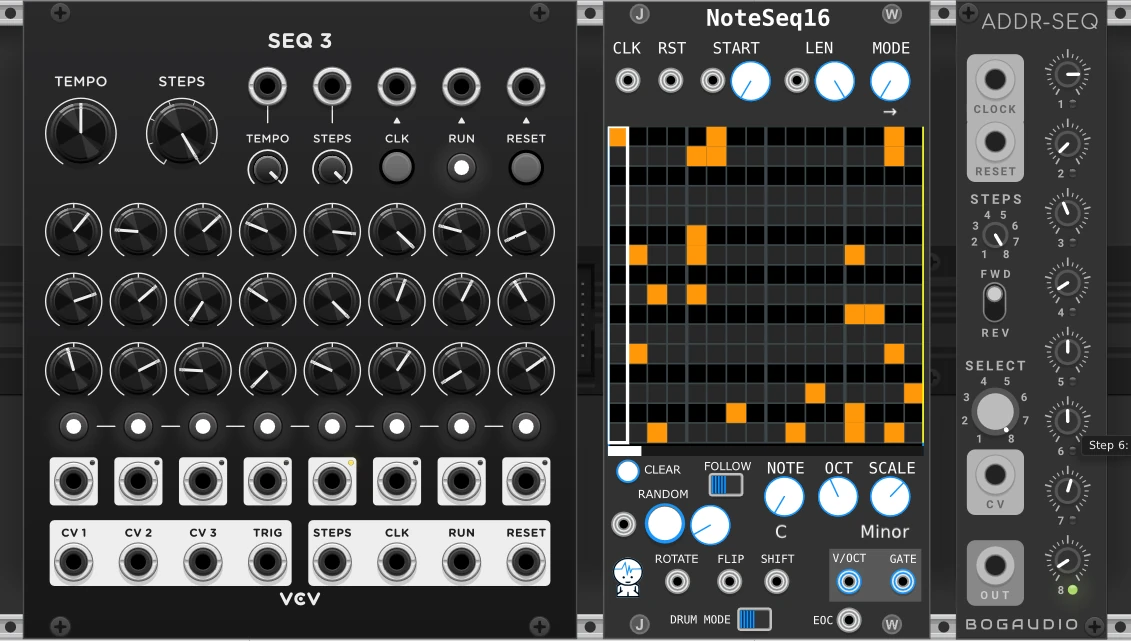This screenshot has width=1131, height=641.
Task: Click ADDR-SEQ CLOCK input jack
Action: click(995, 79)
